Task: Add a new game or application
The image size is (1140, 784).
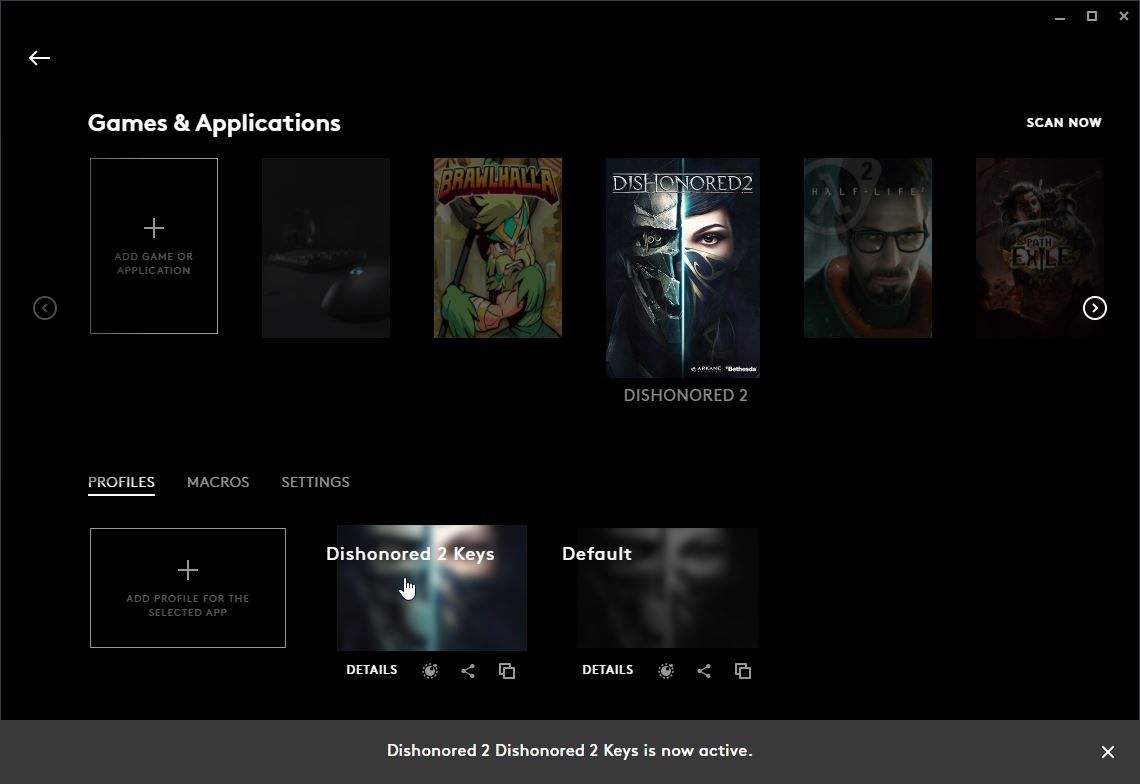Action: point(154,246)
